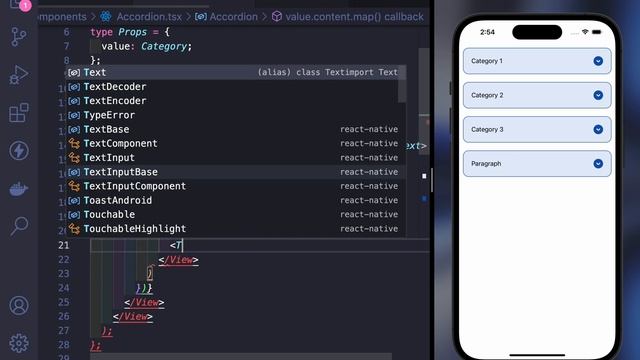Image resolution: width=640 pixels, height=360 pixels.
Task: Click the Explorer icon with notification badge
Action: (20, 5)
